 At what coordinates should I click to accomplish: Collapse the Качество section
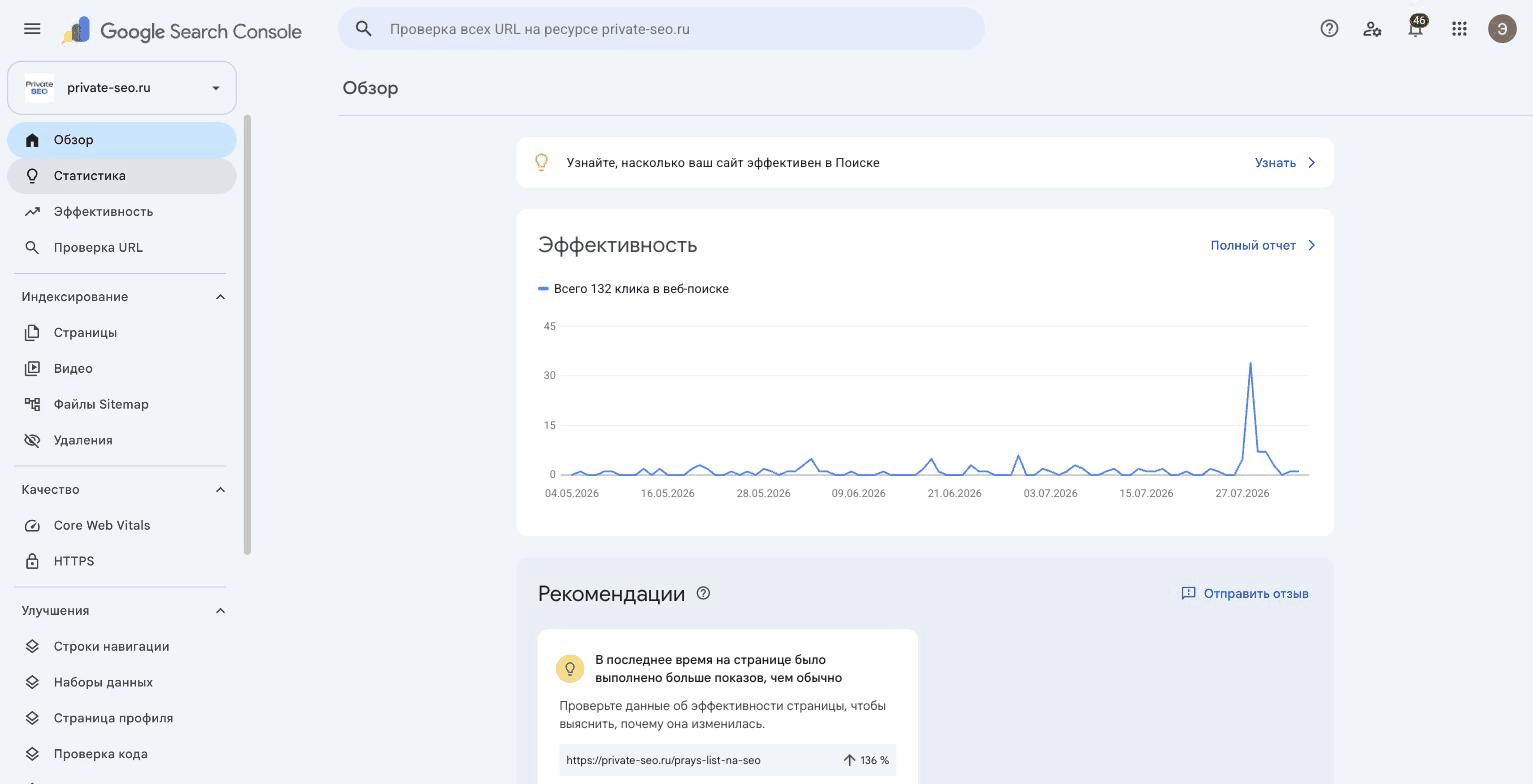[x=220, y=490]
